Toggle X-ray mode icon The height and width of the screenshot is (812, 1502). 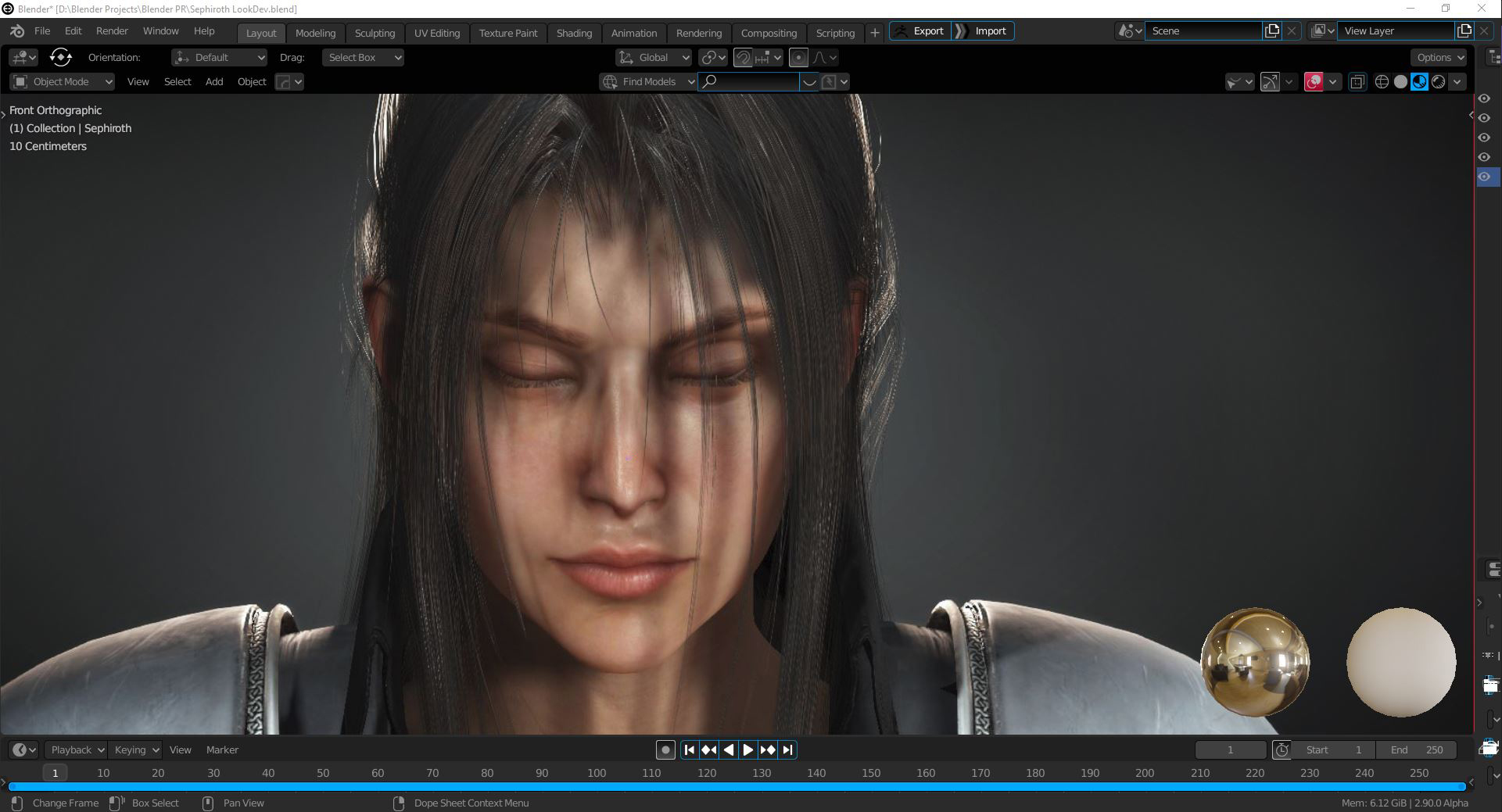pos(1358,81)
